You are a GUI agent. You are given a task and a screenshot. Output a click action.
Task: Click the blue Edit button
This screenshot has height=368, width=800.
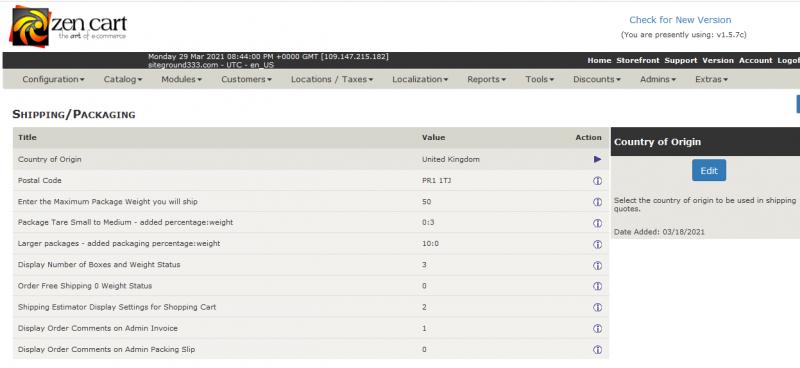click(709, 170)
